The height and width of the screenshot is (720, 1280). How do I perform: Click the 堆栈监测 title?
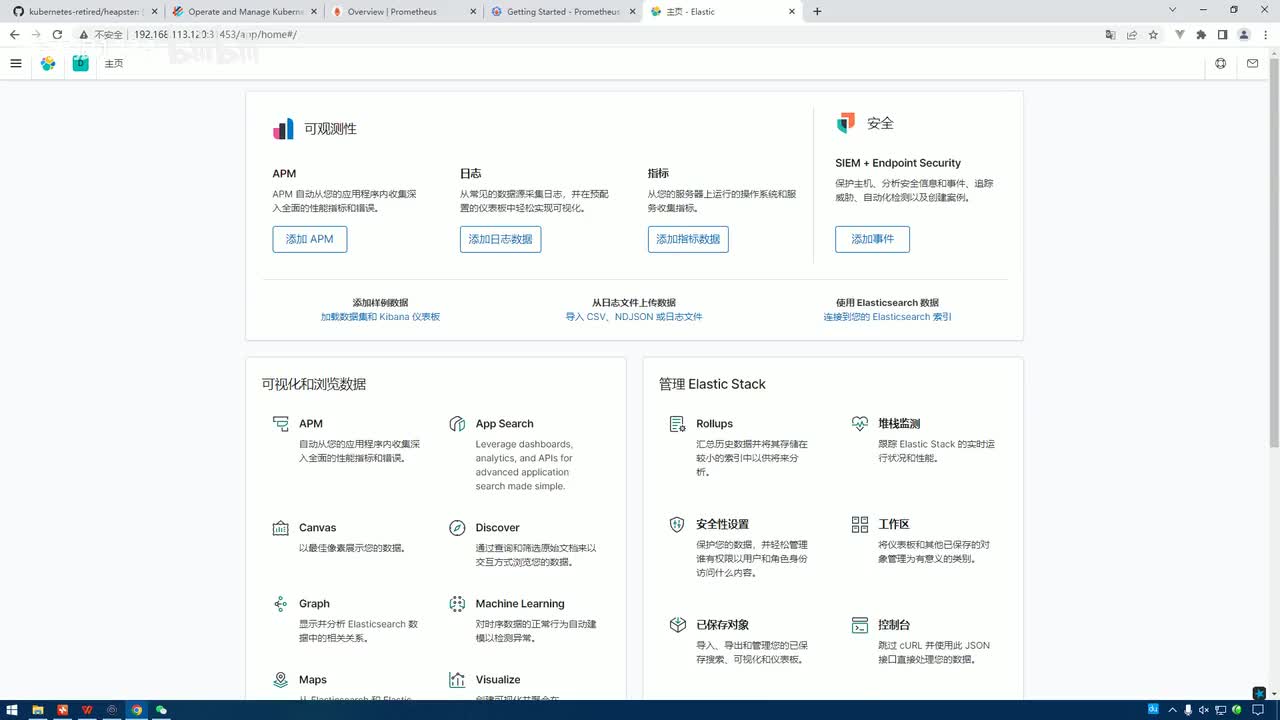pyautogui.click(x=899, y=424)
